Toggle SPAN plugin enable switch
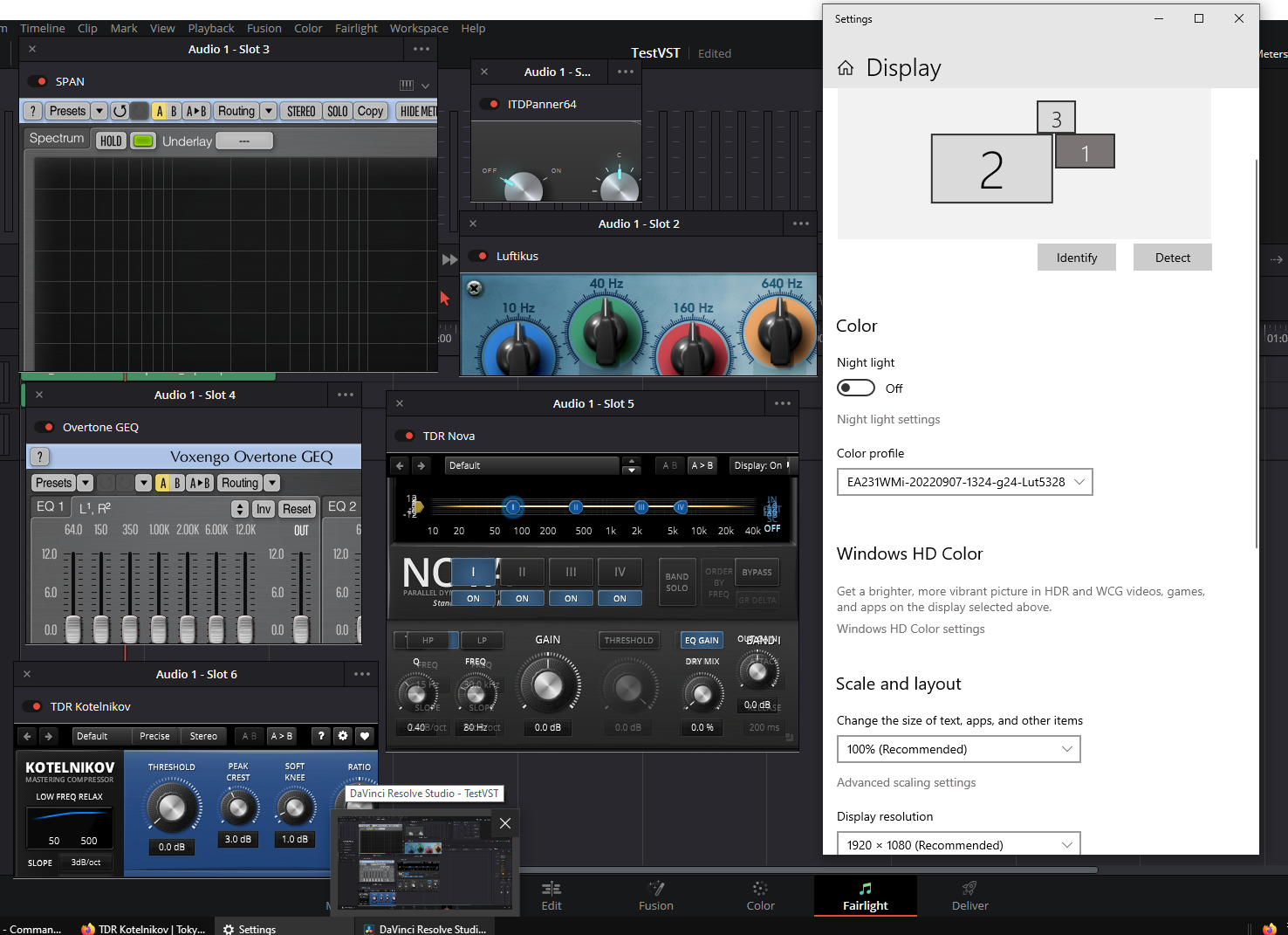 [x=38, y=81]
